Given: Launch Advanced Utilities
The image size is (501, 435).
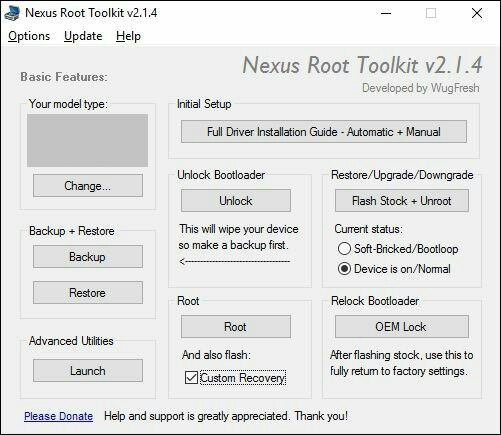Looking at the screenshot, I should [x=88, y=371].
